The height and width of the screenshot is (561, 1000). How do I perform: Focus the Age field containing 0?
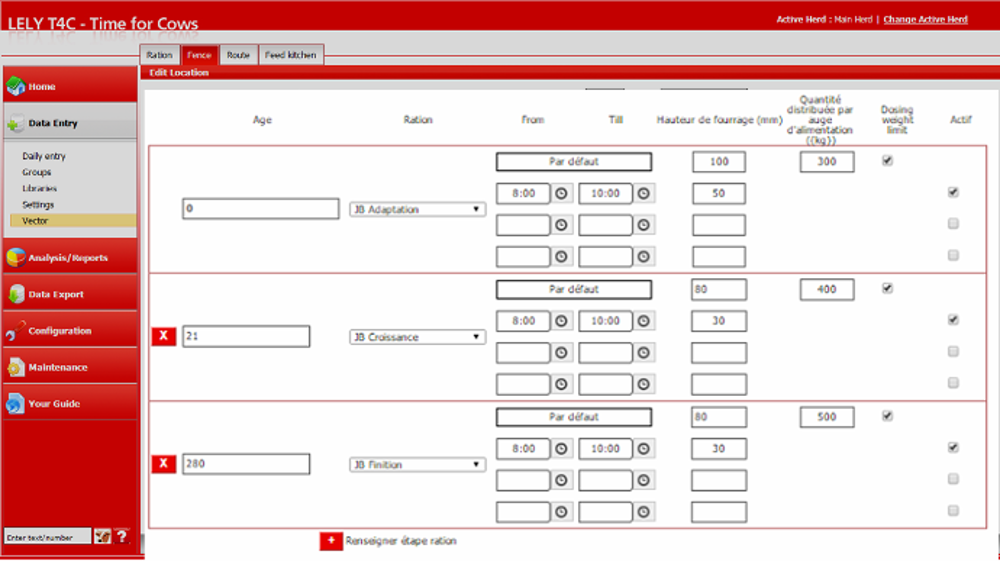pyautogui.click(x=261, y=208)
